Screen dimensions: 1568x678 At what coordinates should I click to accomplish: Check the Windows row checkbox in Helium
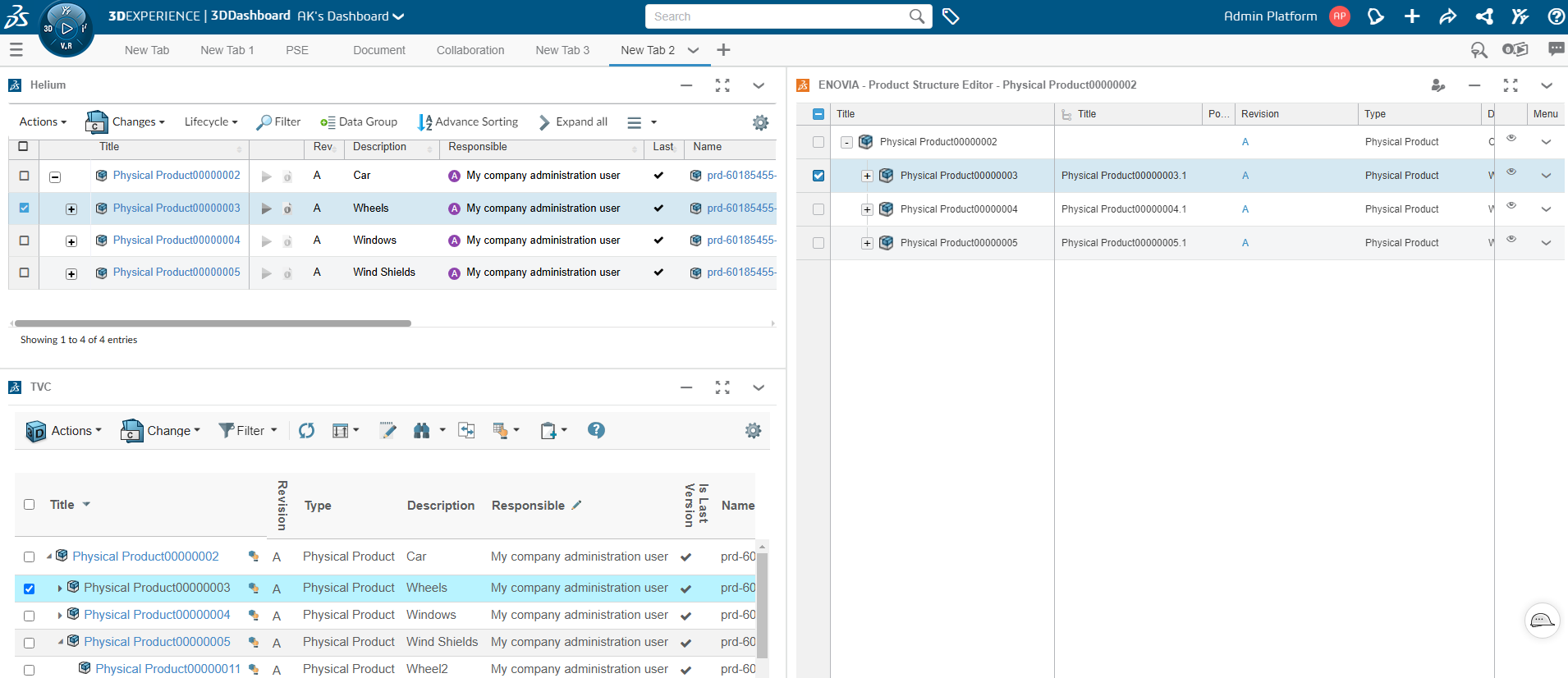[24, 241]
